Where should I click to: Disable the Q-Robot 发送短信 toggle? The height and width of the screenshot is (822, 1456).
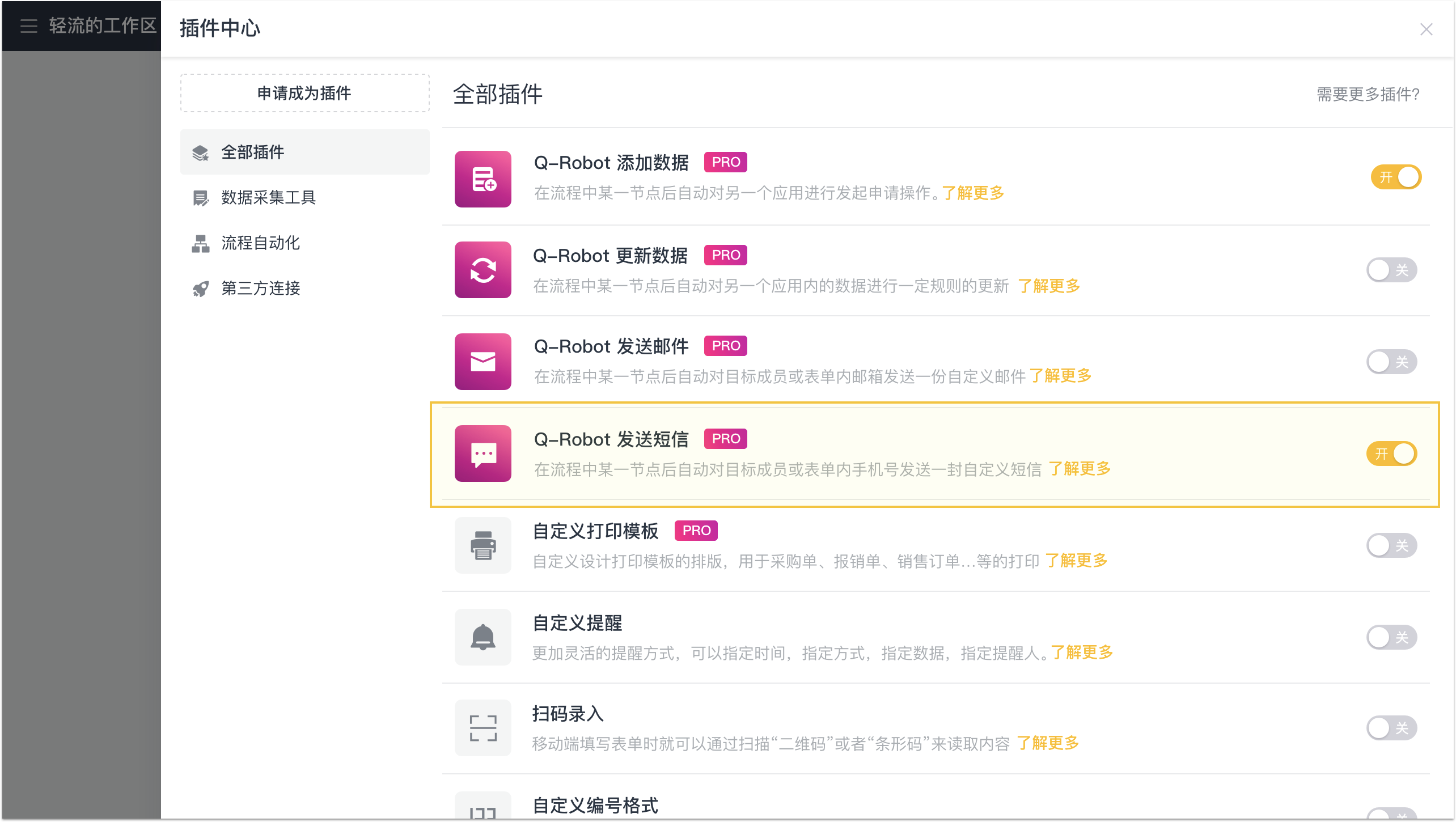click(x=1393, y=453)
